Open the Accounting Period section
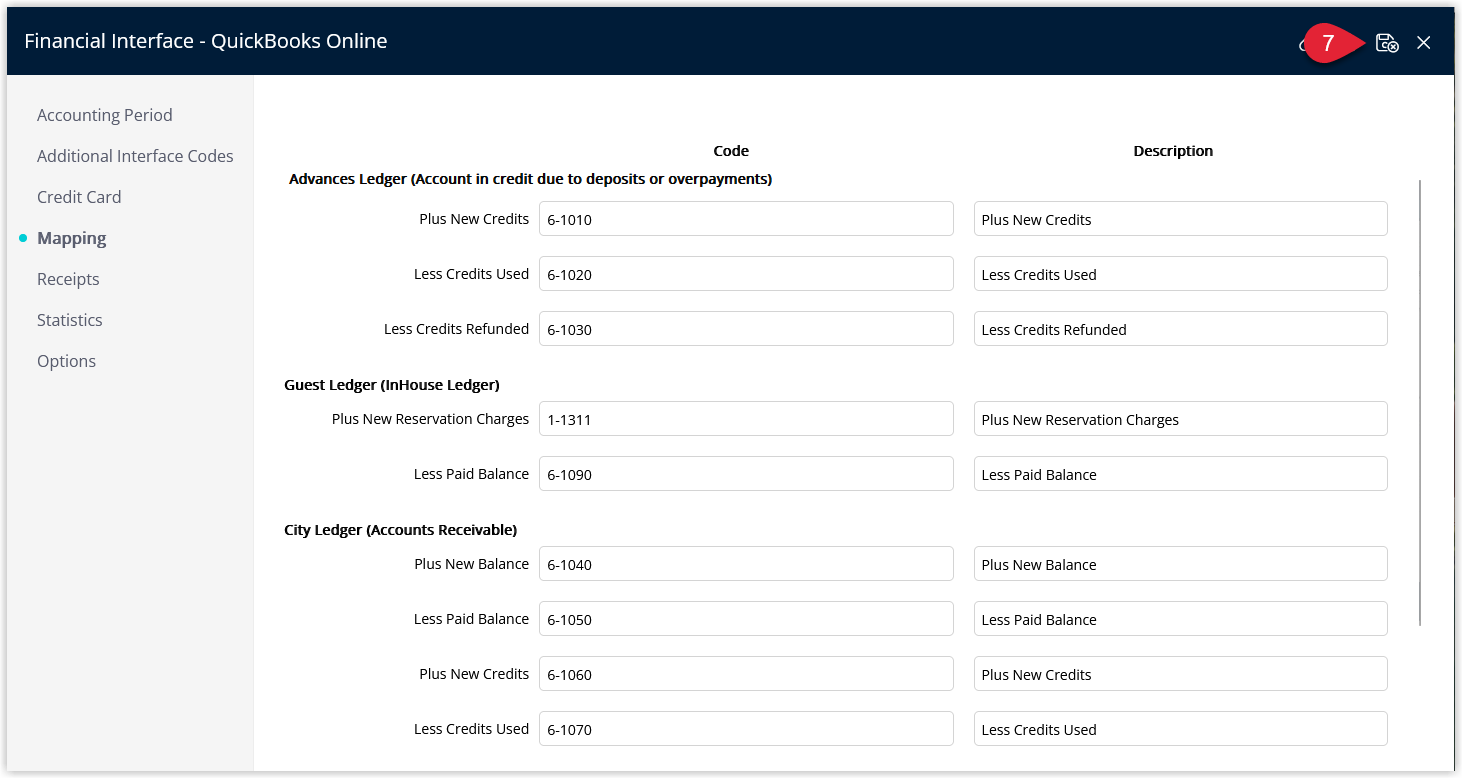 105,115
